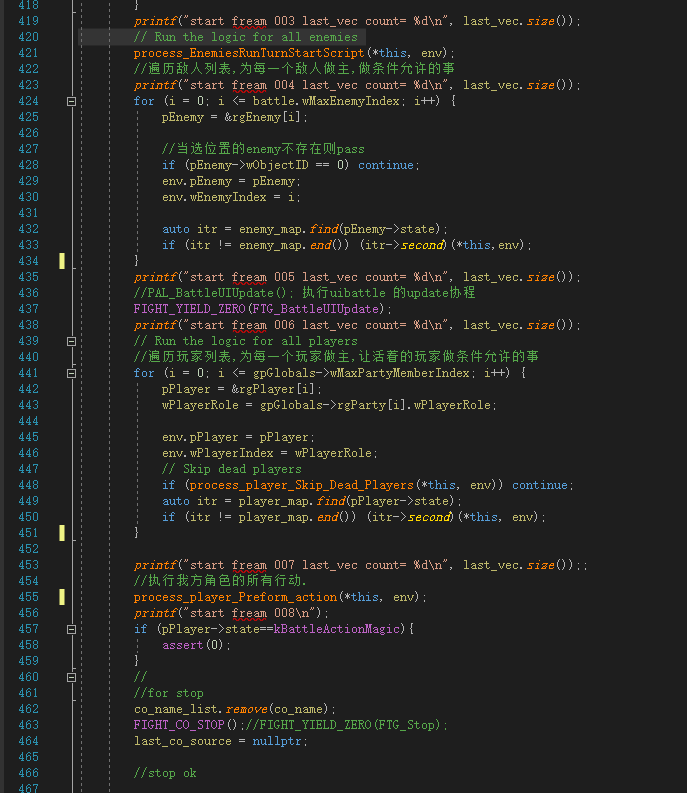This screenshot has width=687, height=793.
Task: Click the continue keyword on line 448
Action: 539,486
